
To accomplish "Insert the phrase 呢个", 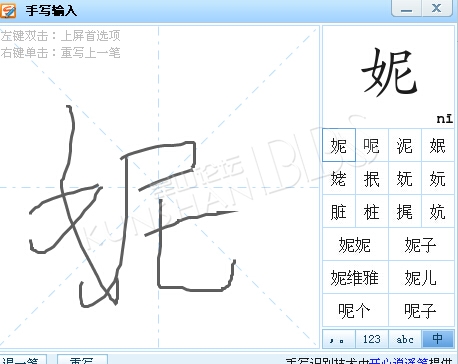I will point(355,310).
